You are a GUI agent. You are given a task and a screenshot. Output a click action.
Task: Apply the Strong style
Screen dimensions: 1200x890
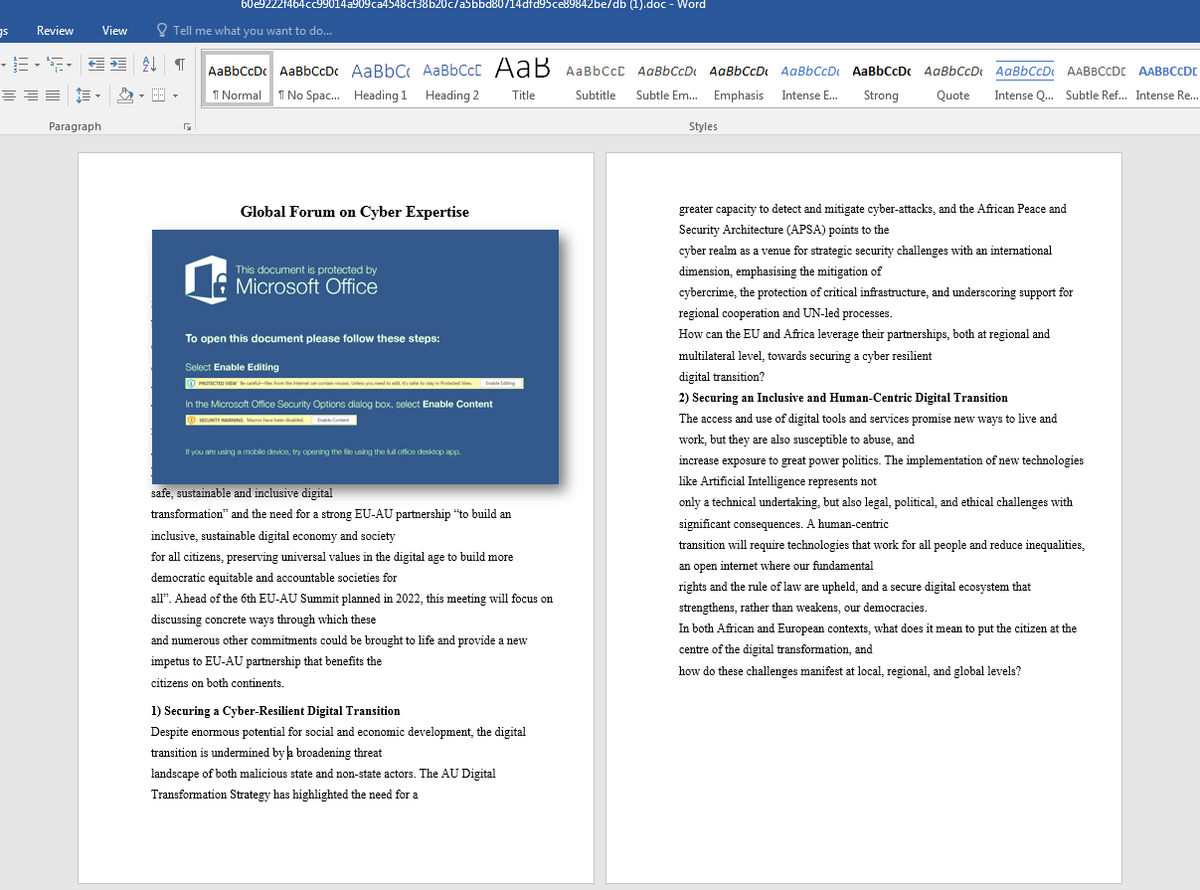pos(881,80)
